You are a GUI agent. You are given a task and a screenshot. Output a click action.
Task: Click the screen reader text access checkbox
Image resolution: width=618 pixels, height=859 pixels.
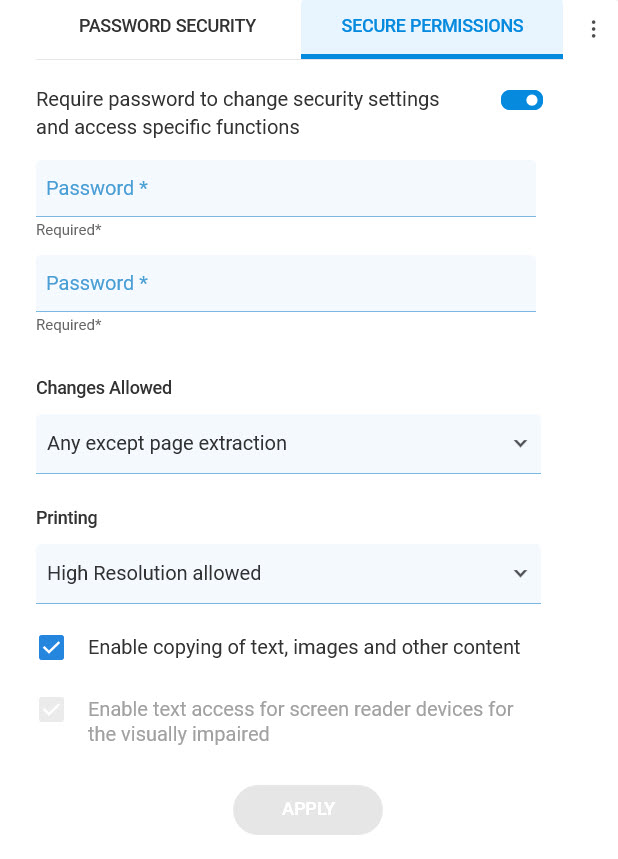51,709
